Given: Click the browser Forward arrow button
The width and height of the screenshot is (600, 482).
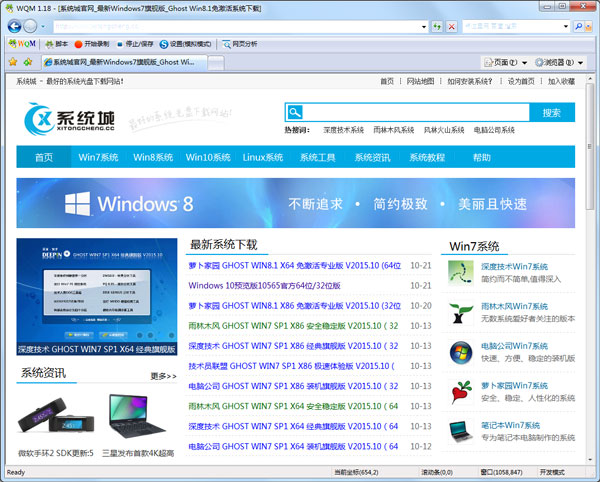Looking at the screenshot, I should (31, 26).
